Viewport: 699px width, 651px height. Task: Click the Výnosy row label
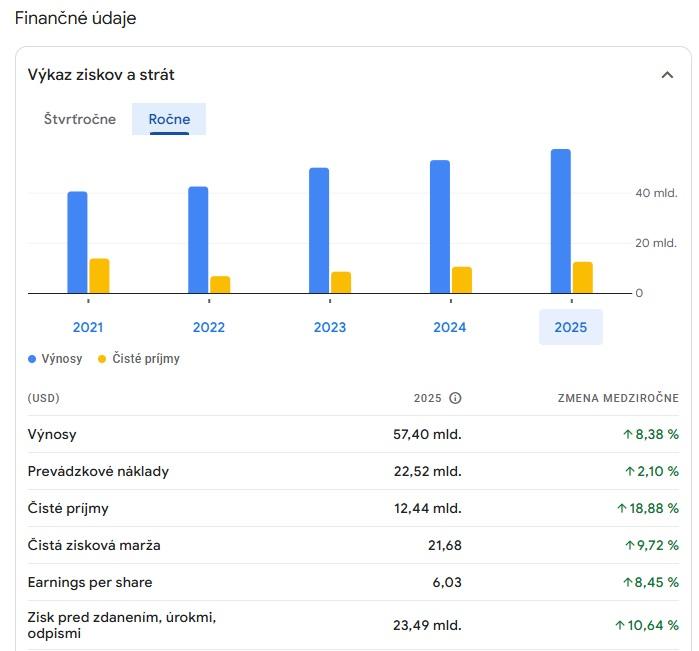52,435
